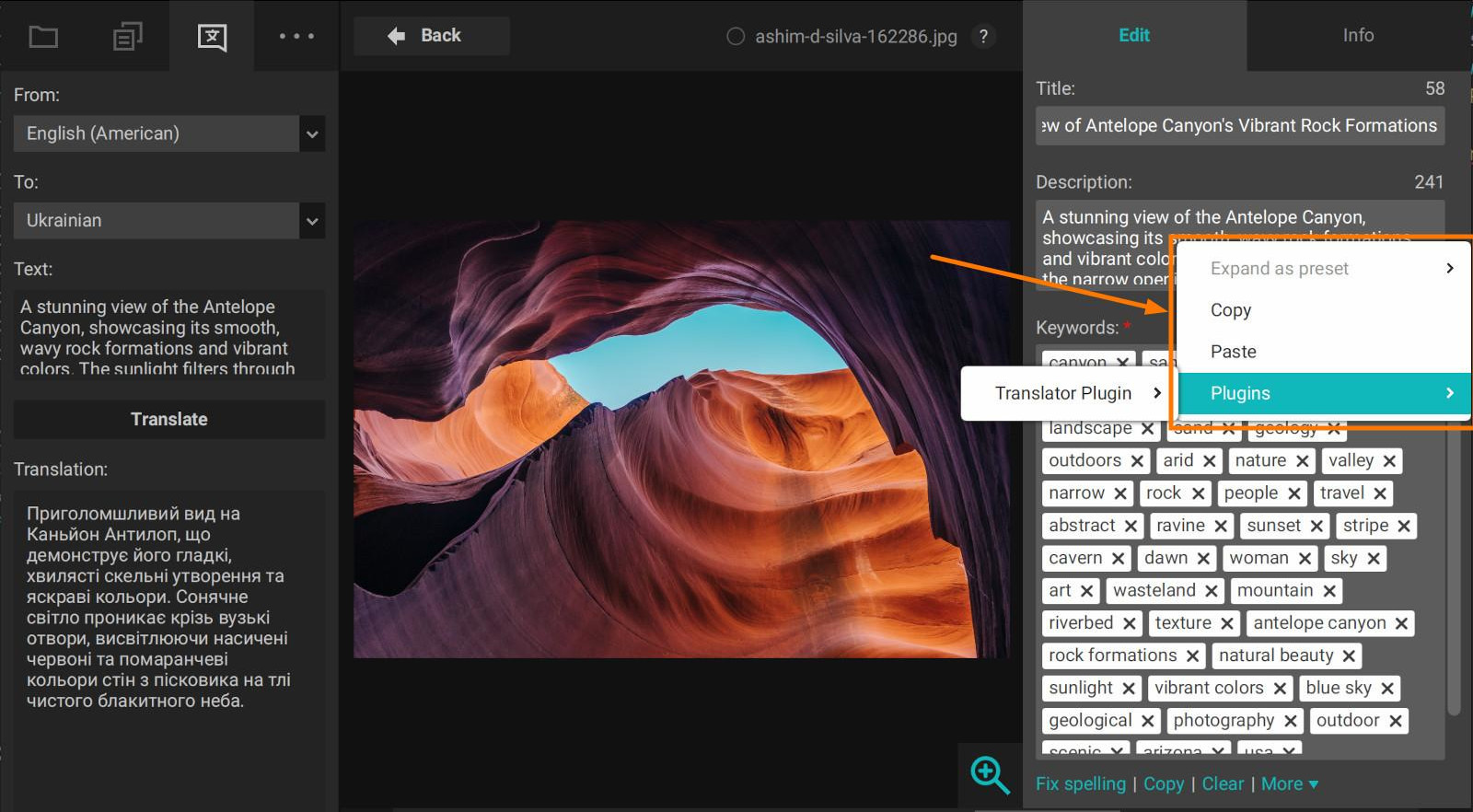Image resolution: width=1473 pixels, height=812 pixels.
Task: Remove the ravine keyword
Action: [1221, 526]
